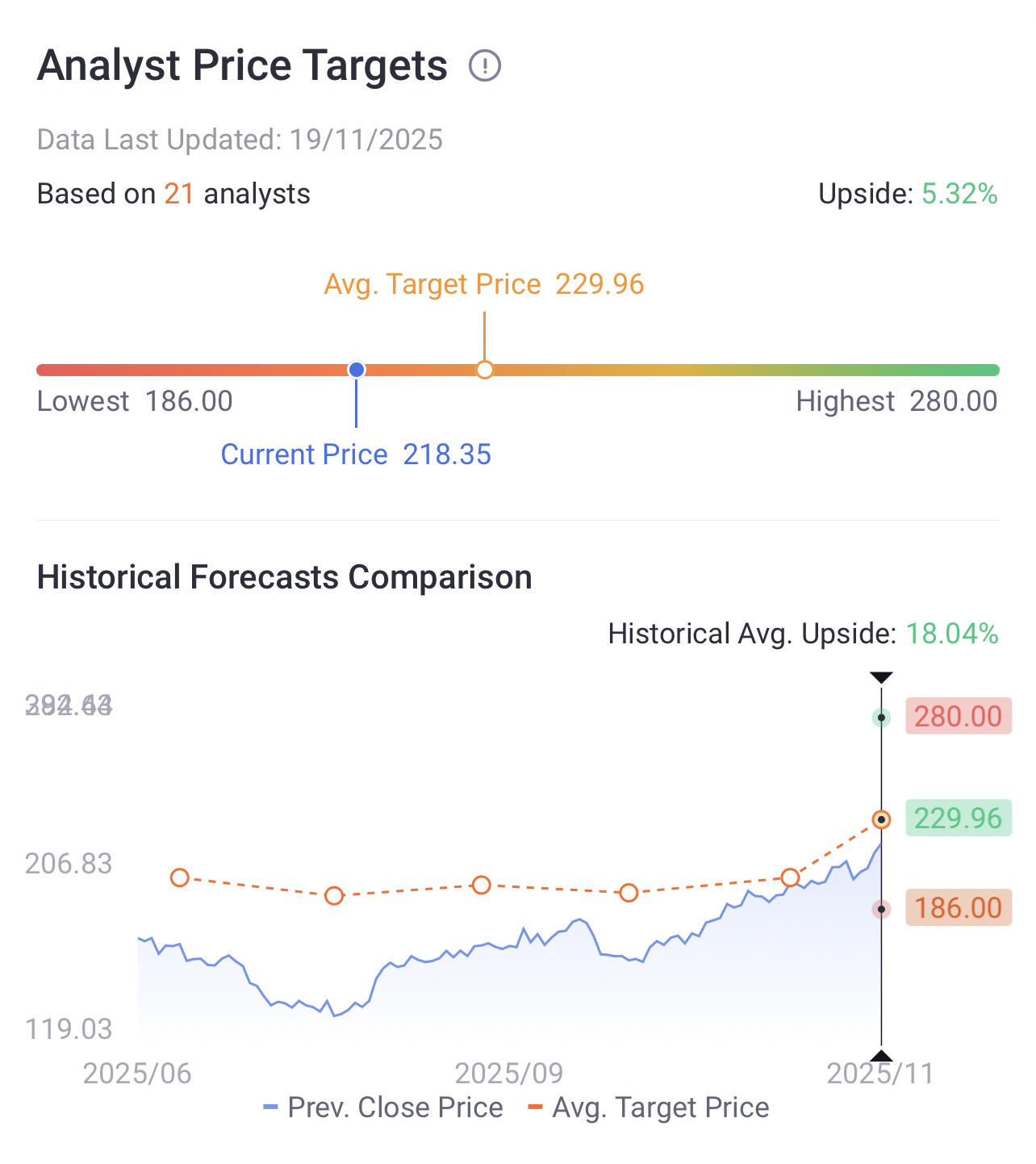Toggle the Avg. Target Price legend item
This screenshot has width=1036, height=1164.
tap(649, 1107)
